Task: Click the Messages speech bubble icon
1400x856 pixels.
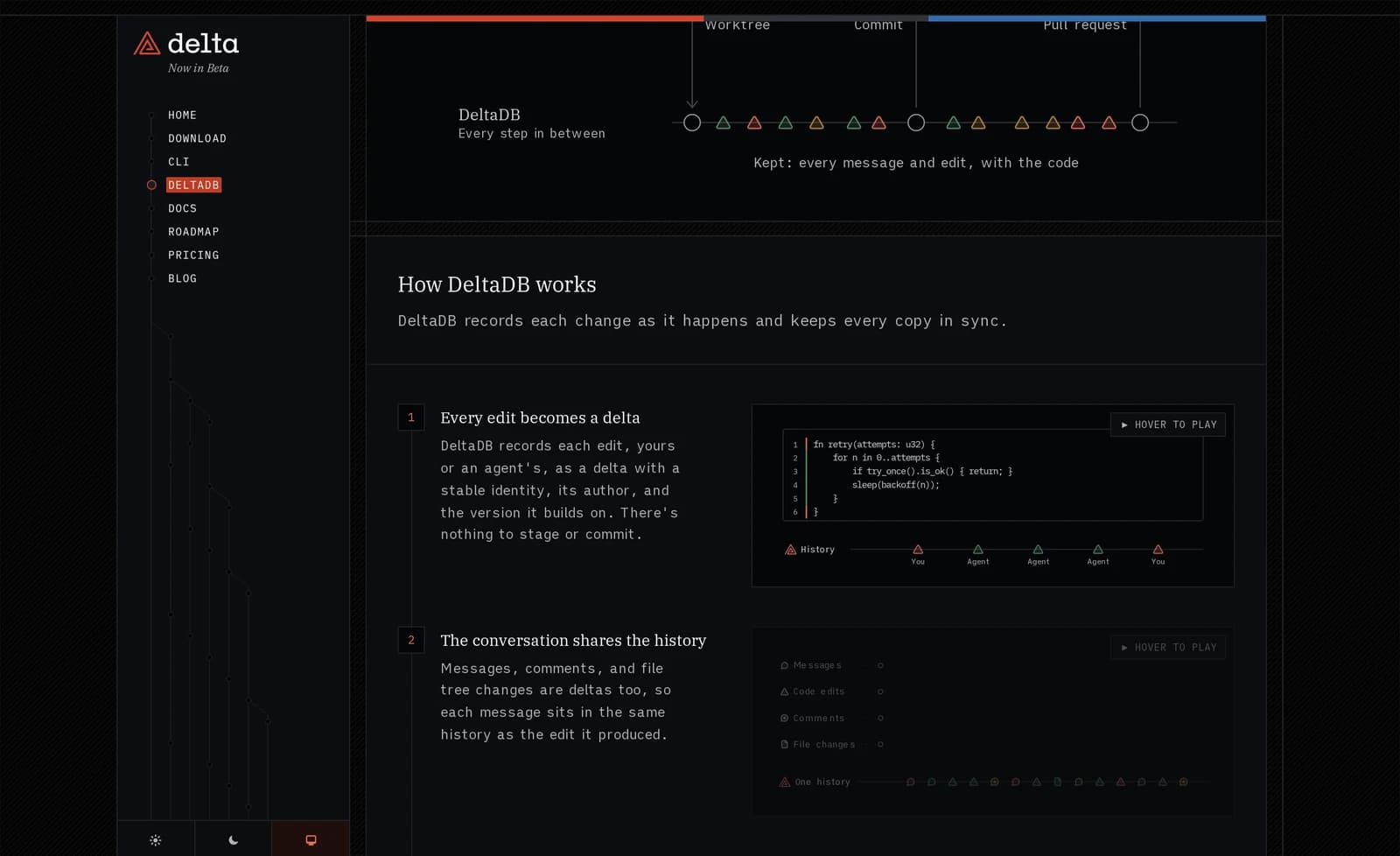Action: (x=784, y=665)
